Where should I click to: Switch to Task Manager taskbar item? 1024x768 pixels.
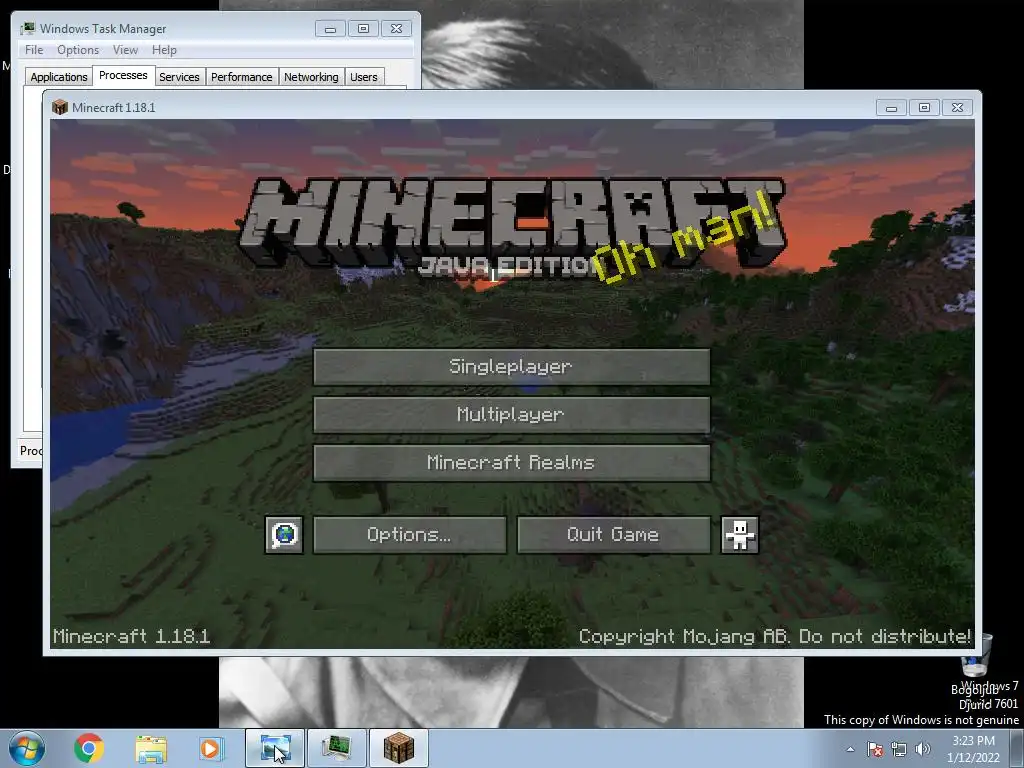[337, 748]
